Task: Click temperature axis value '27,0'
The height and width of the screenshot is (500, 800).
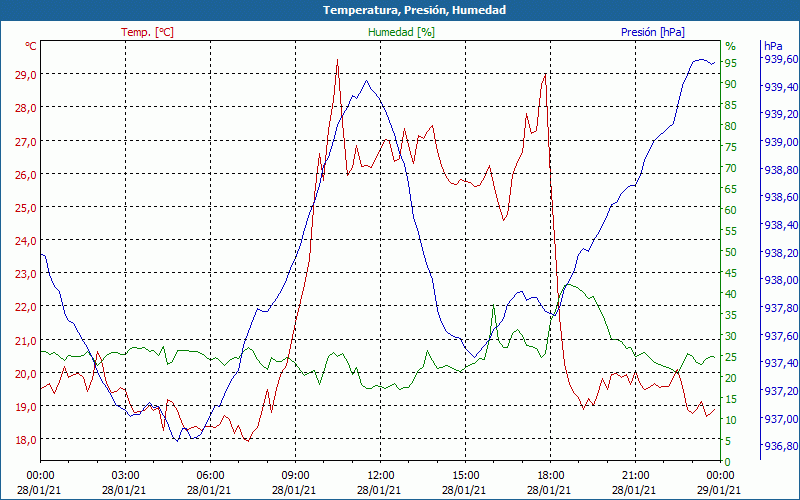Action: click(26, 141)
